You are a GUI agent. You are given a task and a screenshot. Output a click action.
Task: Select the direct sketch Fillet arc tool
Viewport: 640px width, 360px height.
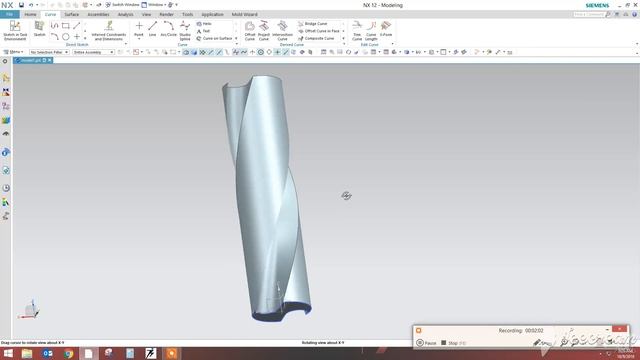click(x=54, y=37)
